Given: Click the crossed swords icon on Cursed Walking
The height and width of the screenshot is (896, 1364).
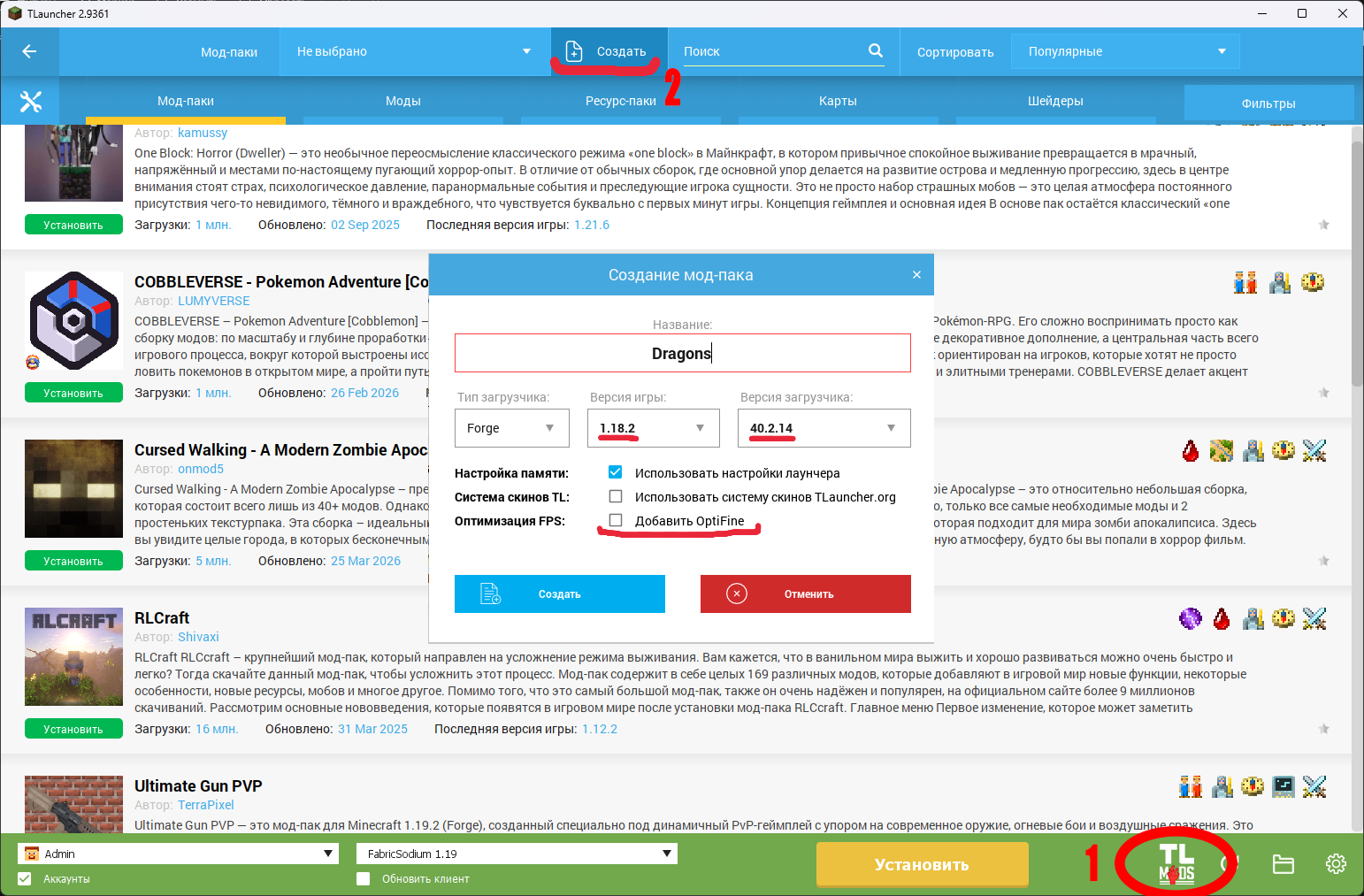Looking at the screenshot, I should pos(1314,450).
